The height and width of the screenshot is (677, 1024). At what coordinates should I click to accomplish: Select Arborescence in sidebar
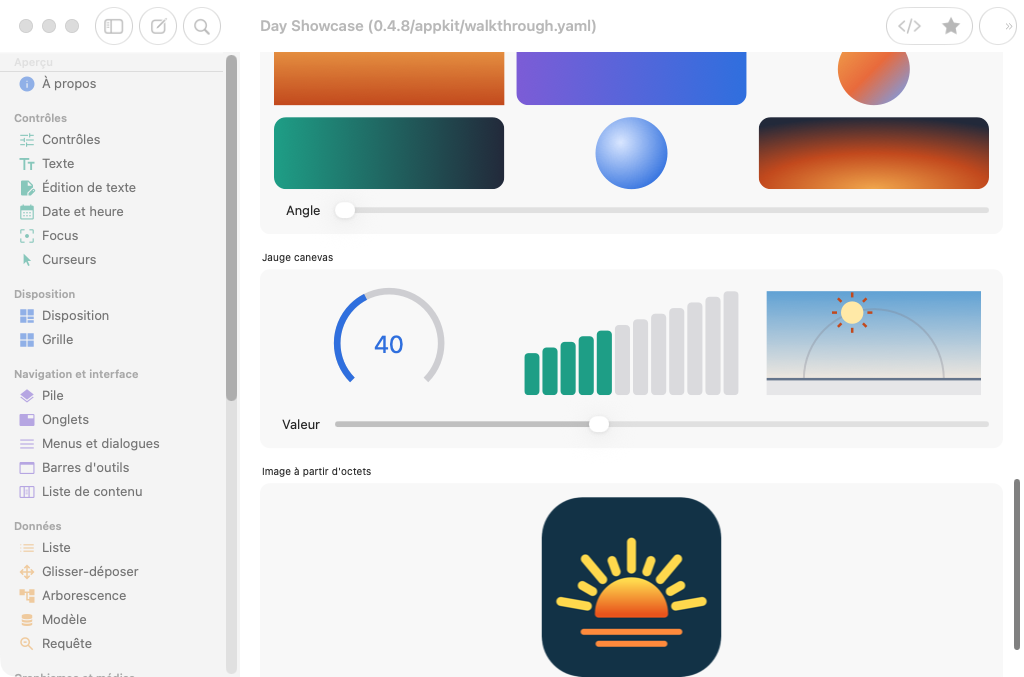tap(84, 595)
